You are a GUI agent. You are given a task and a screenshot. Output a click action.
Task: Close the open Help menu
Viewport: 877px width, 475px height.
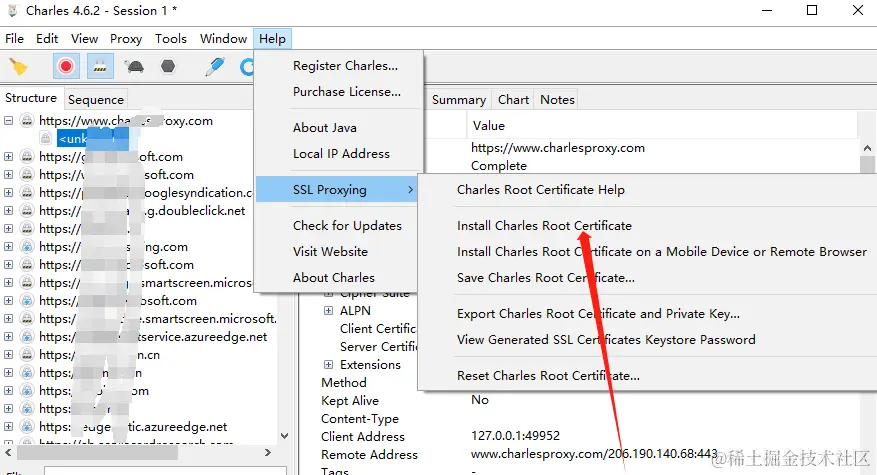pos(272,39)
